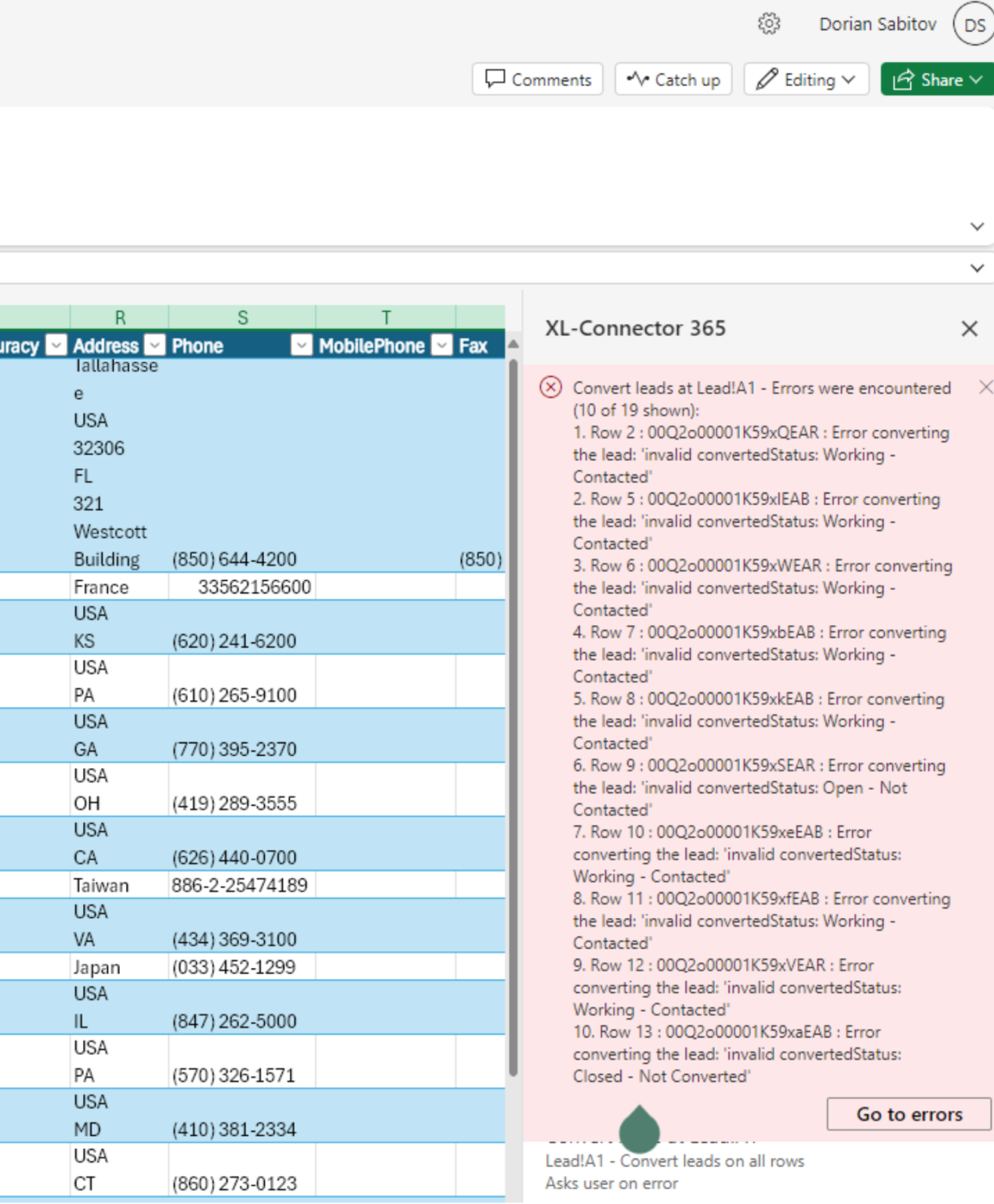Close the XL-Connector 365 panel
The height and width of the screenshot is (1204, 994).
970,328
